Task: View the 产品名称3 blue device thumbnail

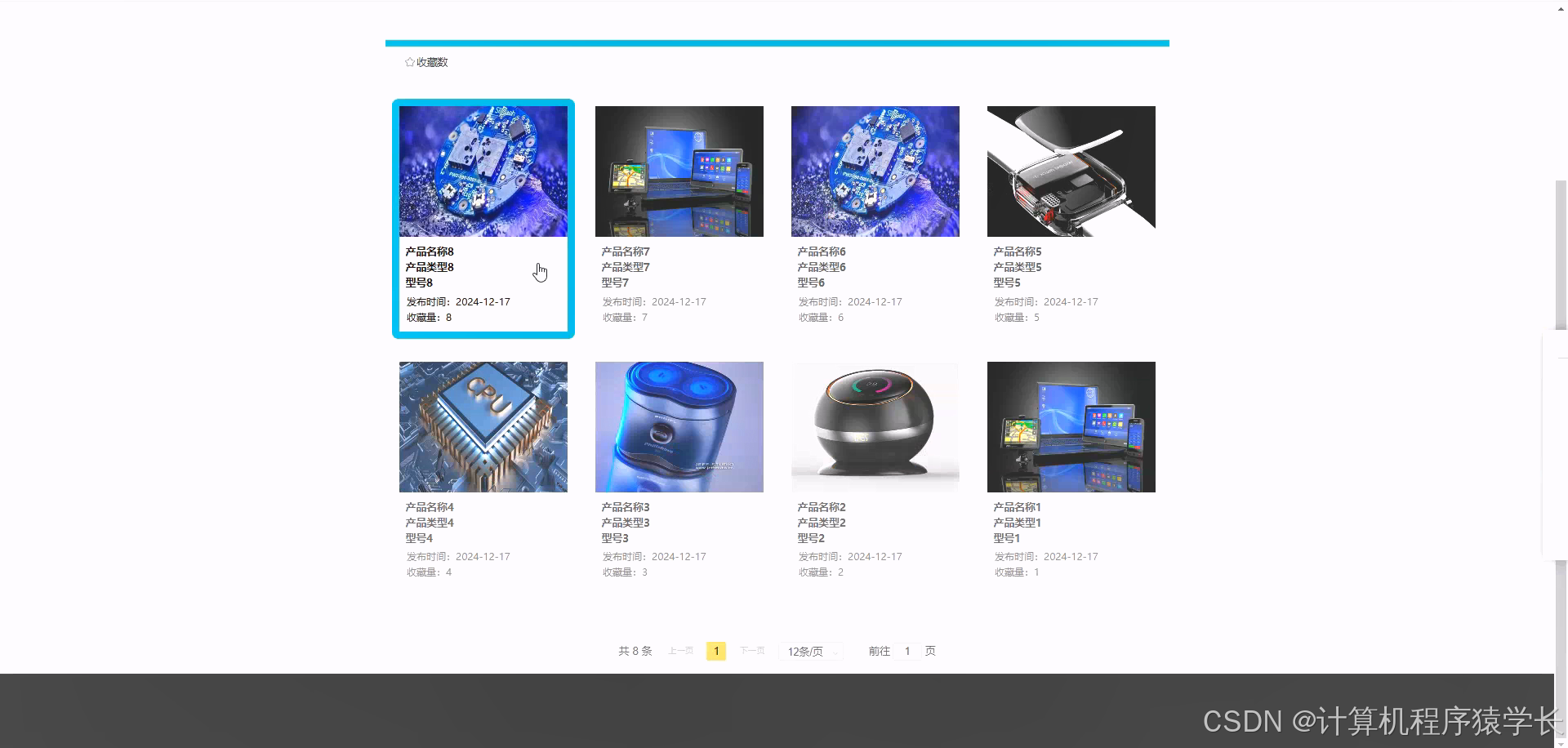Action: tap(679, 426)
